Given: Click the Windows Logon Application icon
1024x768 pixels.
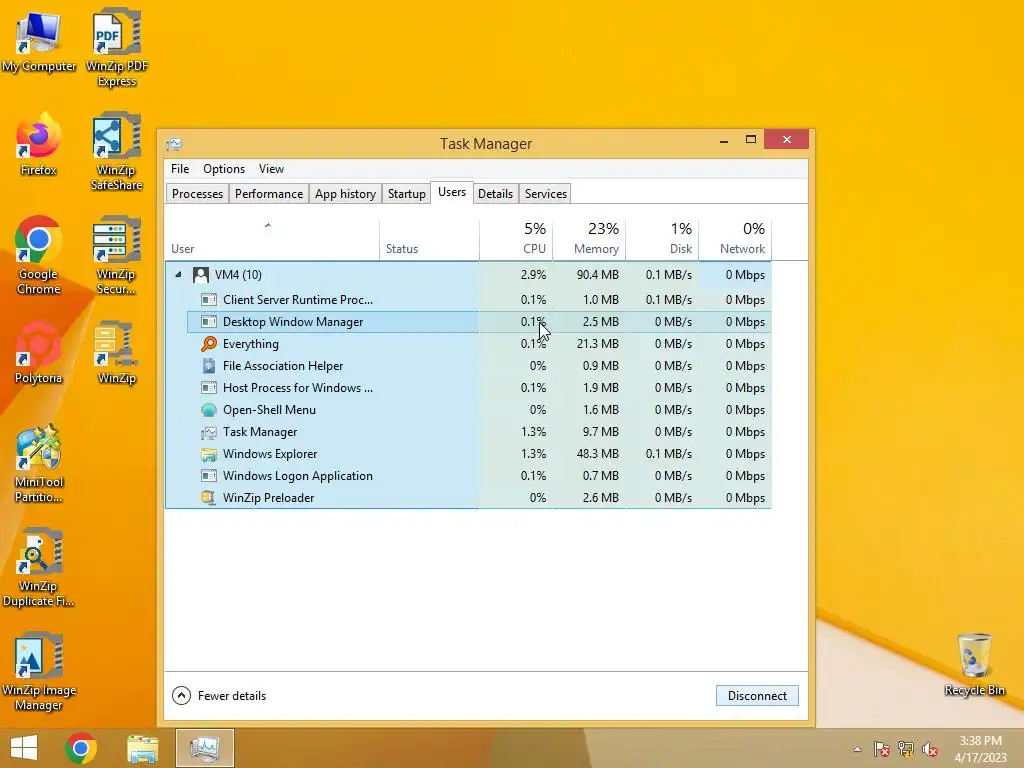Looking at the screenshot, I should tap(208, 476).
